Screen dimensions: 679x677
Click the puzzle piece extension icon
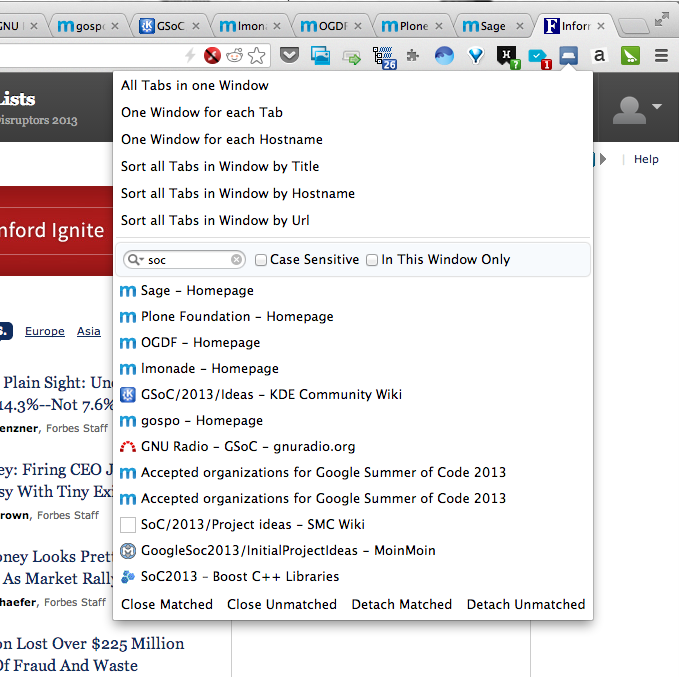pyautogui.click(x=412, y=56)
